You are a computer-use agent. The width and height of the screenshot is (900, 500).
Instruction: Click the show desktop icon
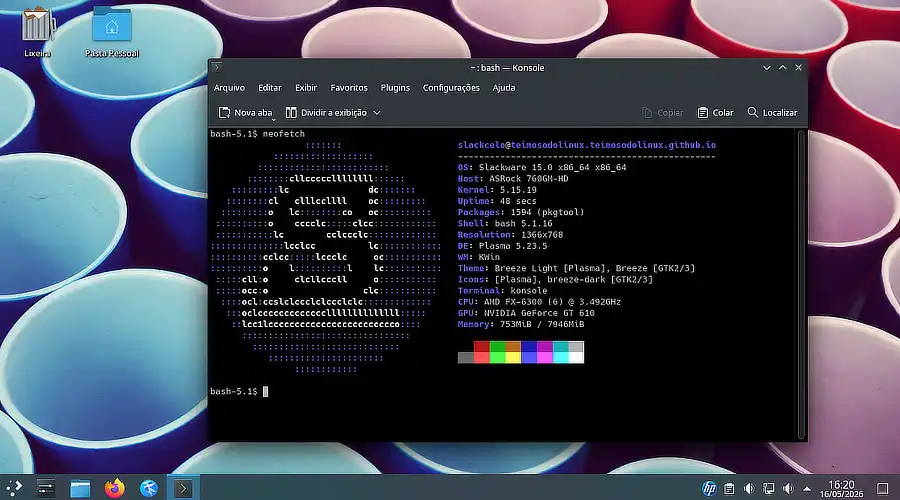[x=883, y=489]
